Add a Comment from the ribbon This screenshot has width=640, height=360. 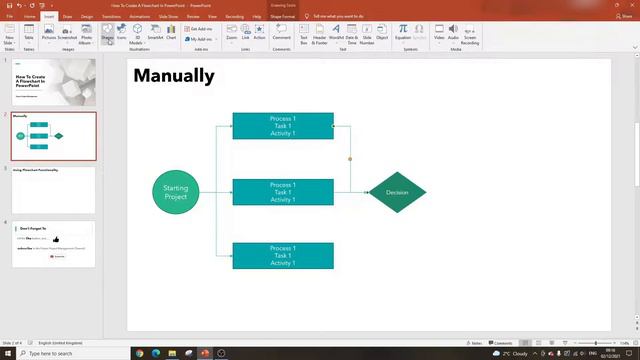pos(281,33)
